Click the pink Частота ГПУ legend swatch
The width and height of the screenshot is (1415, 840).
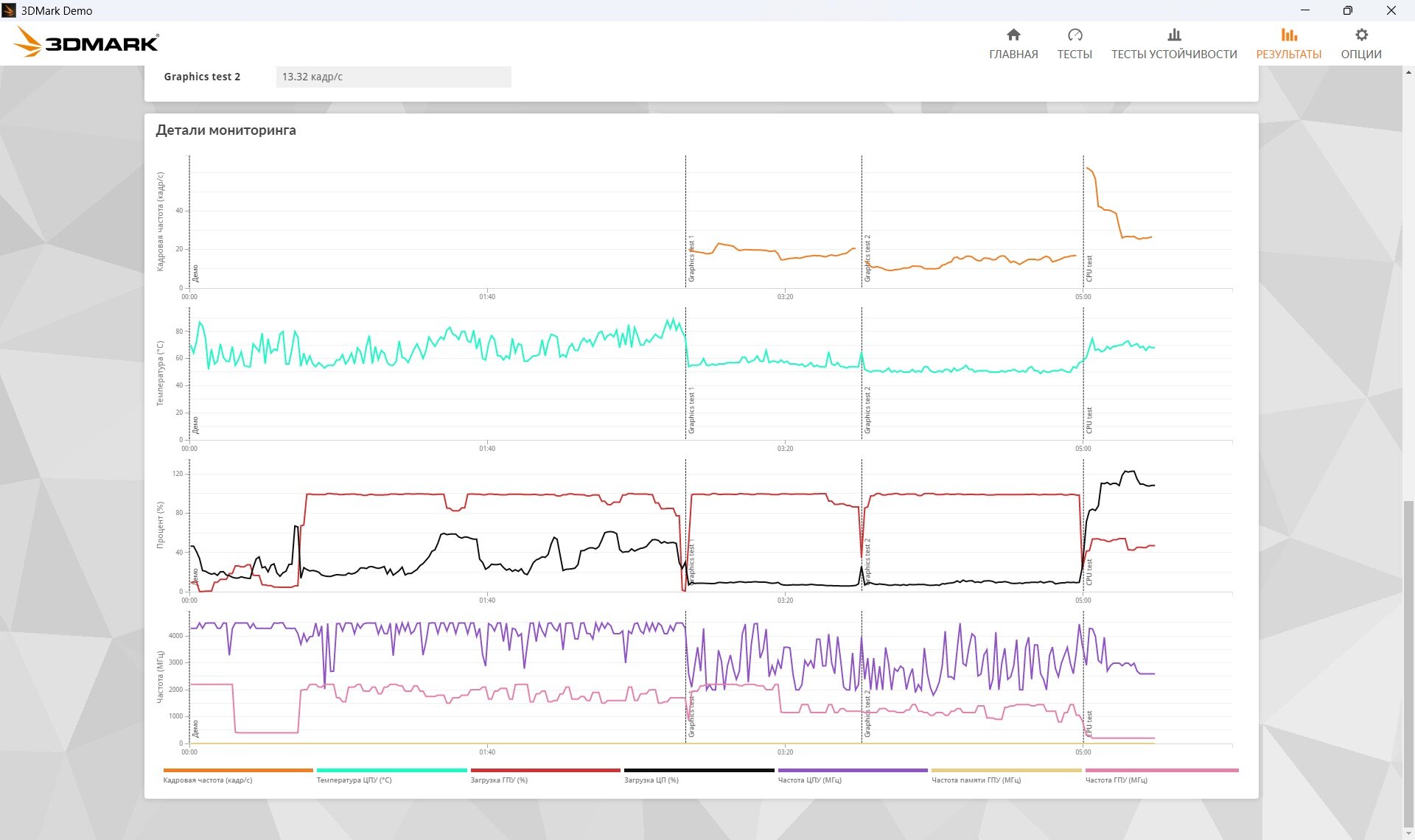[x=1161, y=771]
